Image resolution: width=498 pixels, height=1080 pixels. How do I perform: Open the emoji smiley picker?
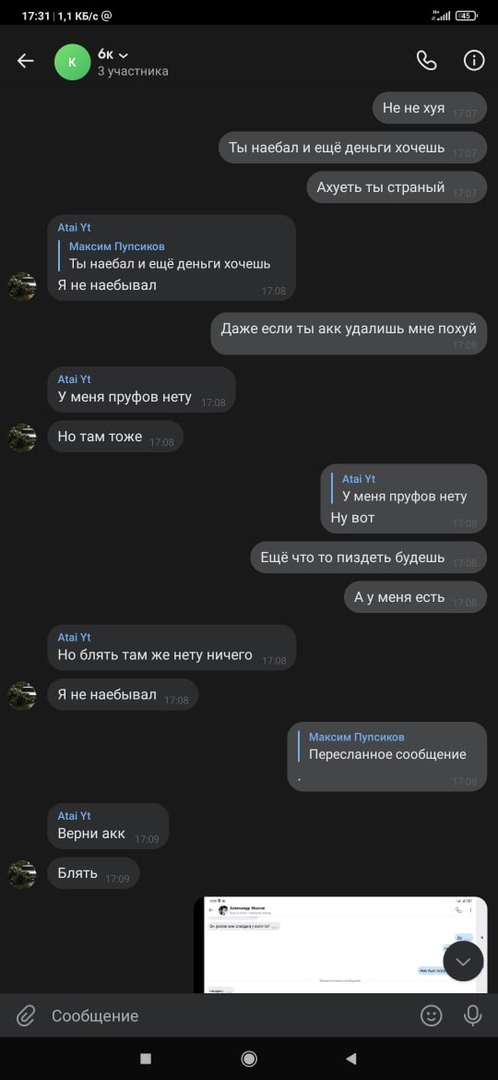431,1015
